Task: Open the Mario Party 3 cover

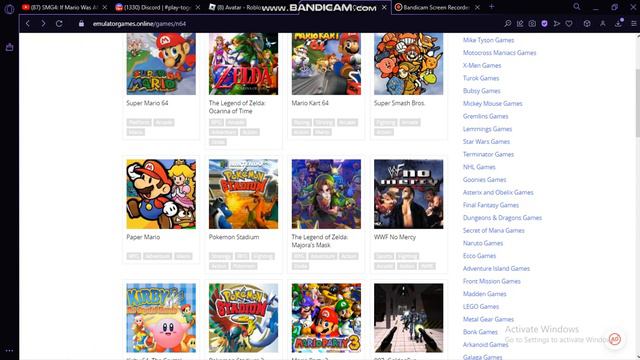Action: [326, 318]
